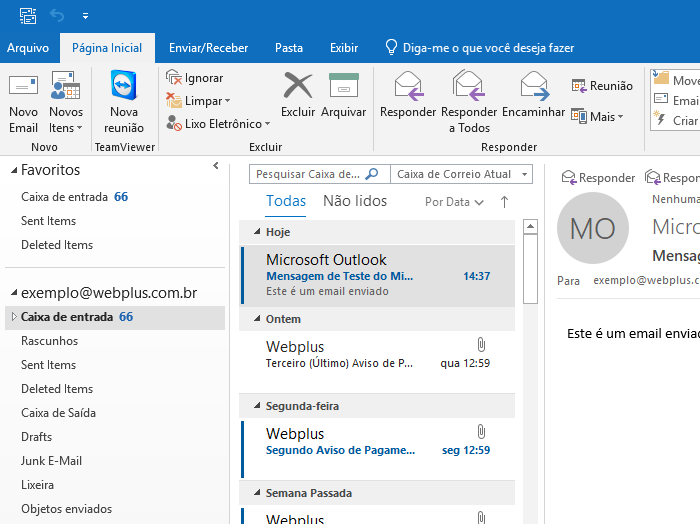
Task: Click the message list scrollbar up arrow
Action: coord(530,226)
